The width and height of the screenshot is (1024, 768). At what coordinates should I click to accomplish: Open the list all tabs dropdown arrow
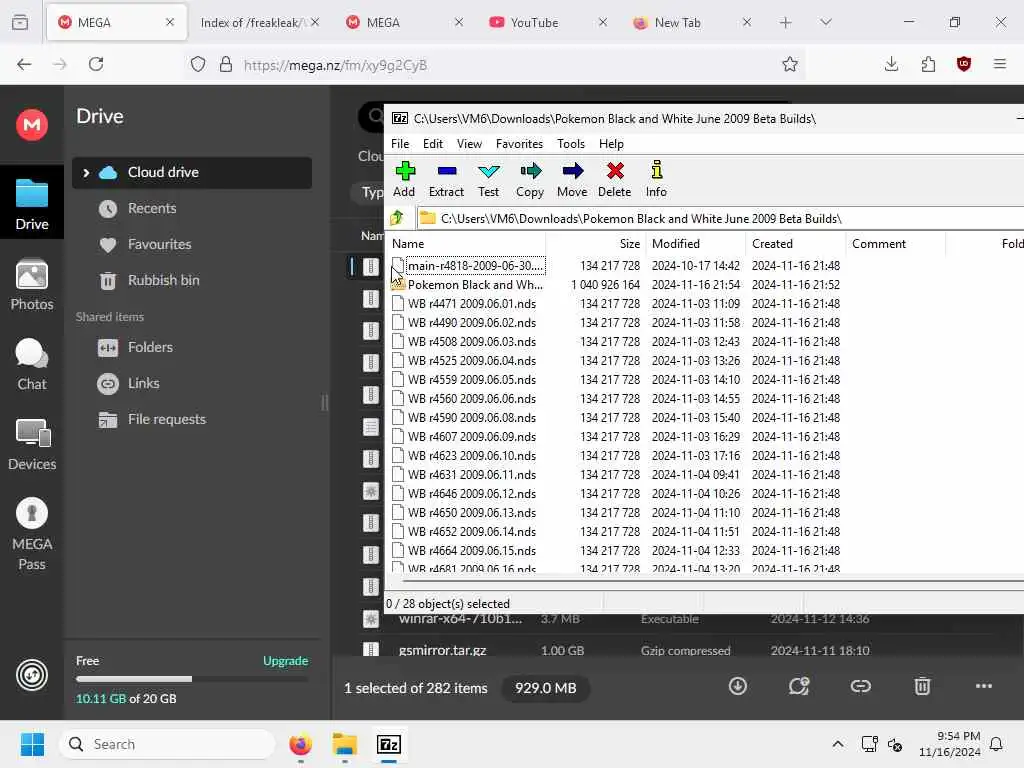(x=825, y=22)
